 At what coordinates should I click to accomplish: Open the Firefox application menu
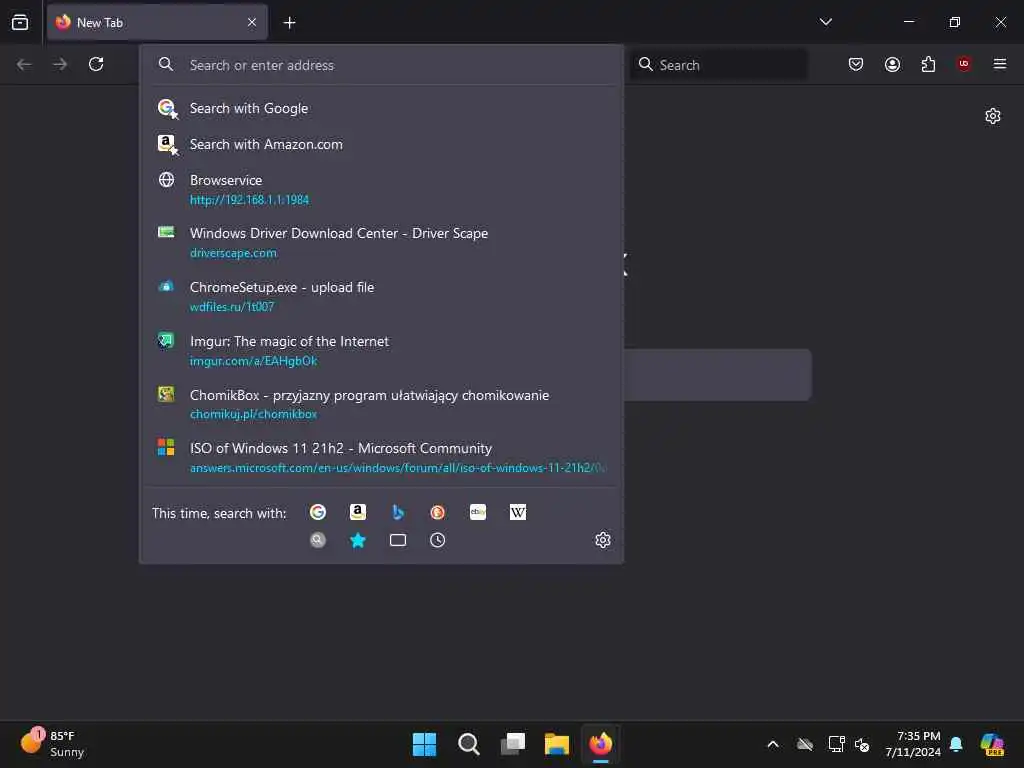point(999,64)
